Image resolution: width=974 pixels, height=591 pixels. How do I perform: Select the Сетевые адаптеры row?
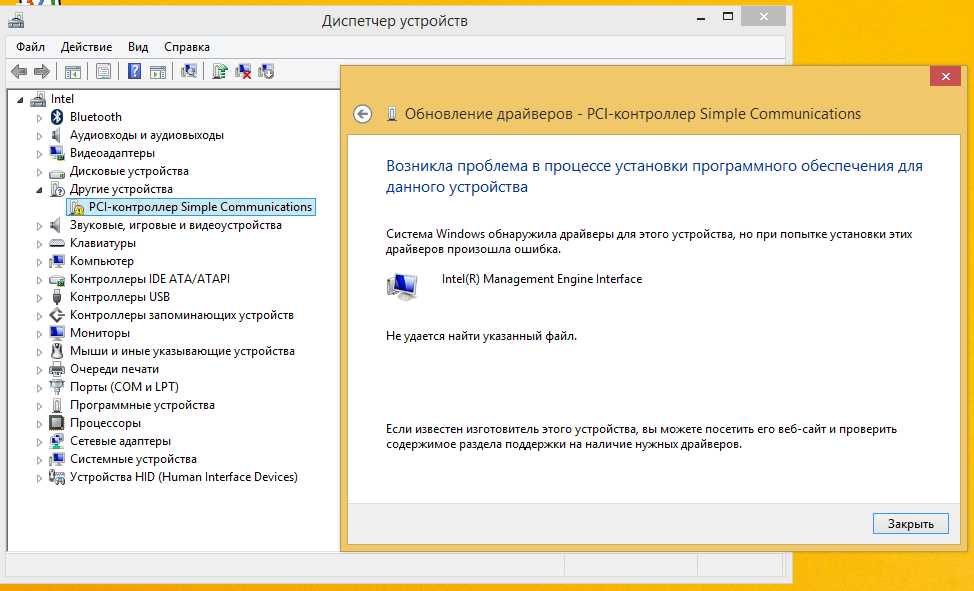click(121, 441)
